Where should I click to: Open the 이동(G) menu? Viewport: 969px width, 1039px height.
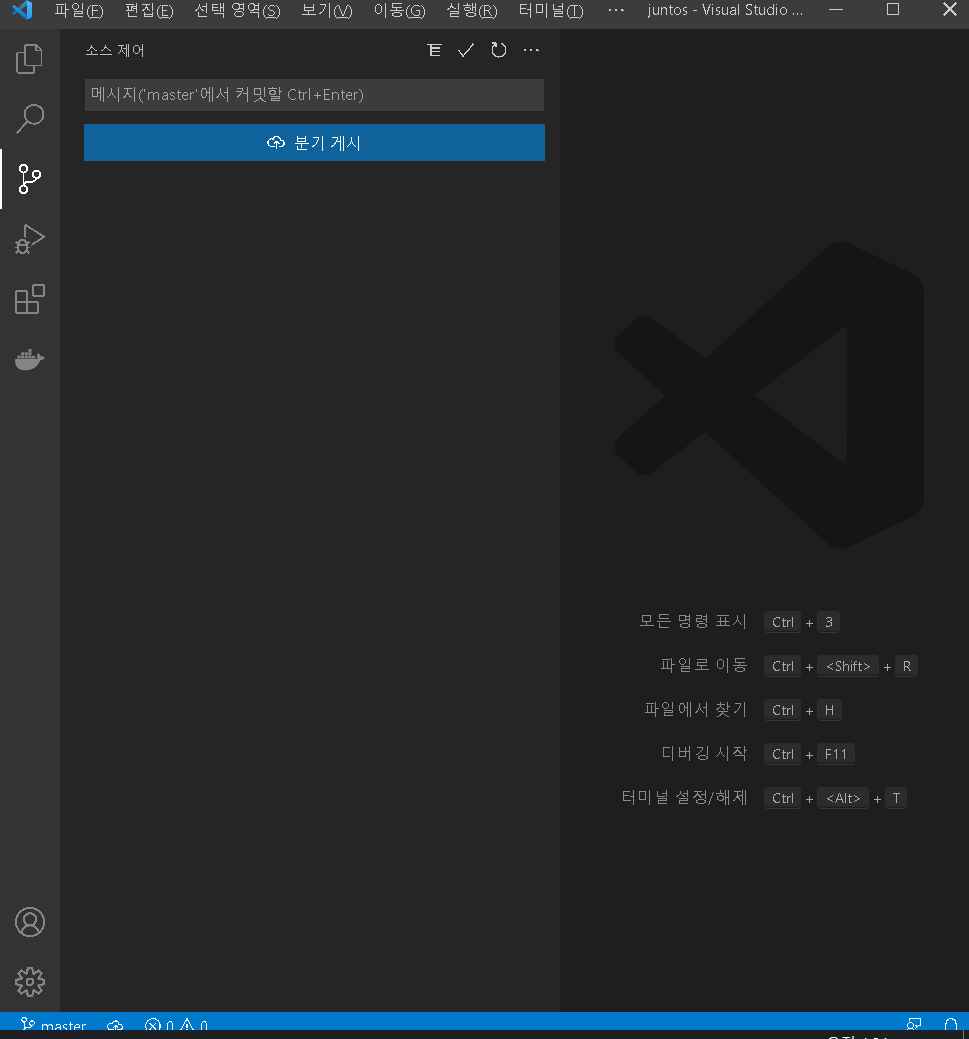tap(399, 11)
